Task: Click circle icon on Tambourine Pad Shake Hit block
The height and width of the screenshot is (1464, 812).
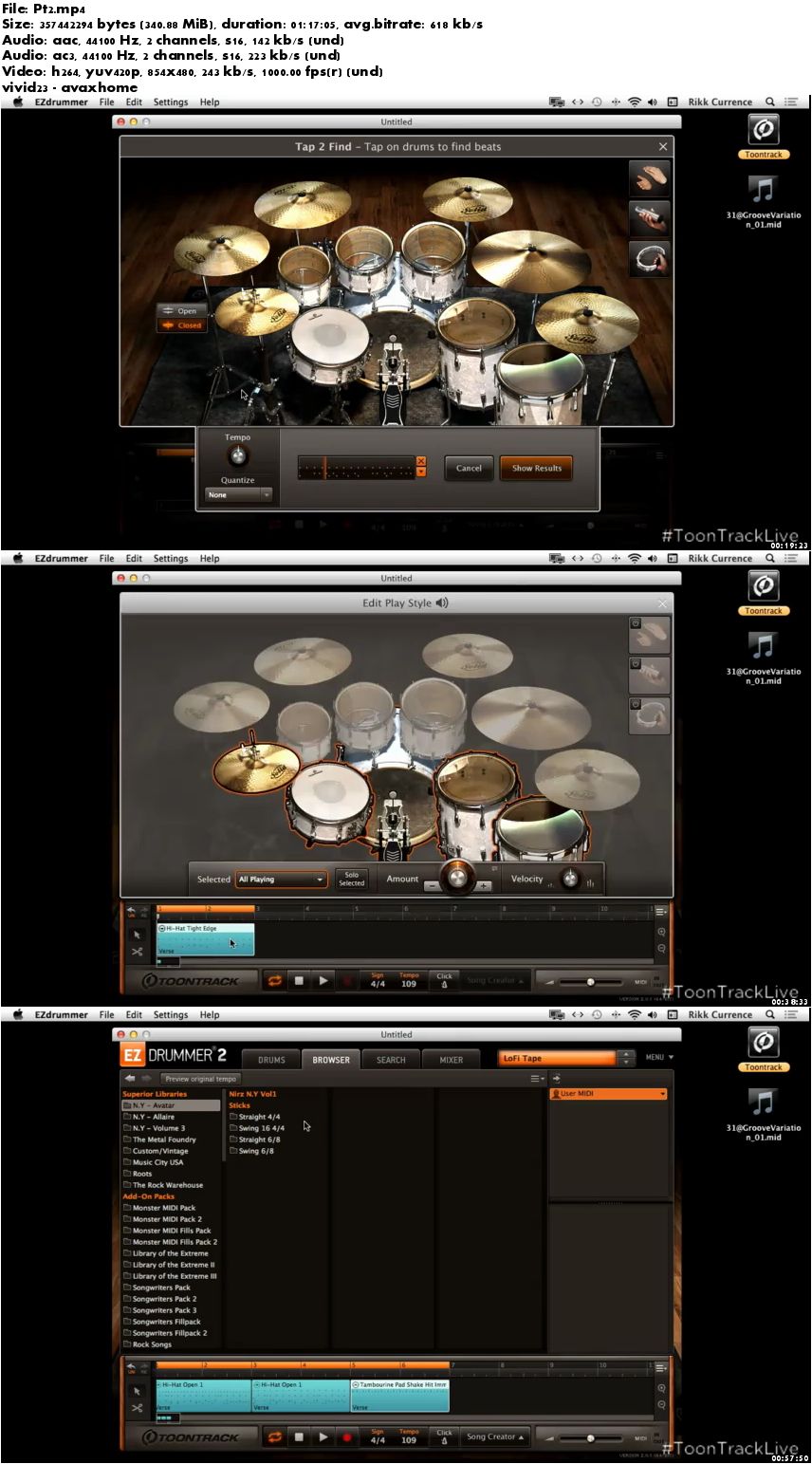Action: pyautogui.click(x=356, y=1384)
